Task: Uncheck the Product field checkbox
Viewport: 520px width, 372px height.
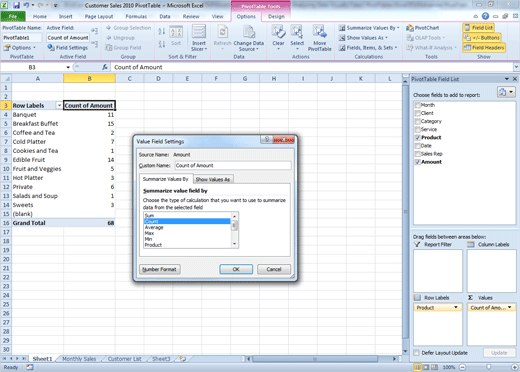Action: (x=417, y=137)
